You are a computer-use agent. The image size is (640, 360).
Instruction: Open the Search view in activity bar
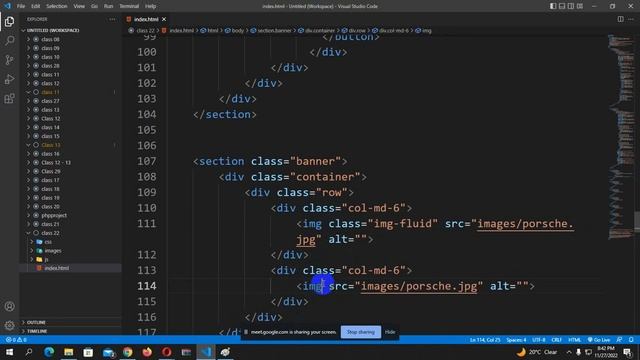click(x=9, y=40)
